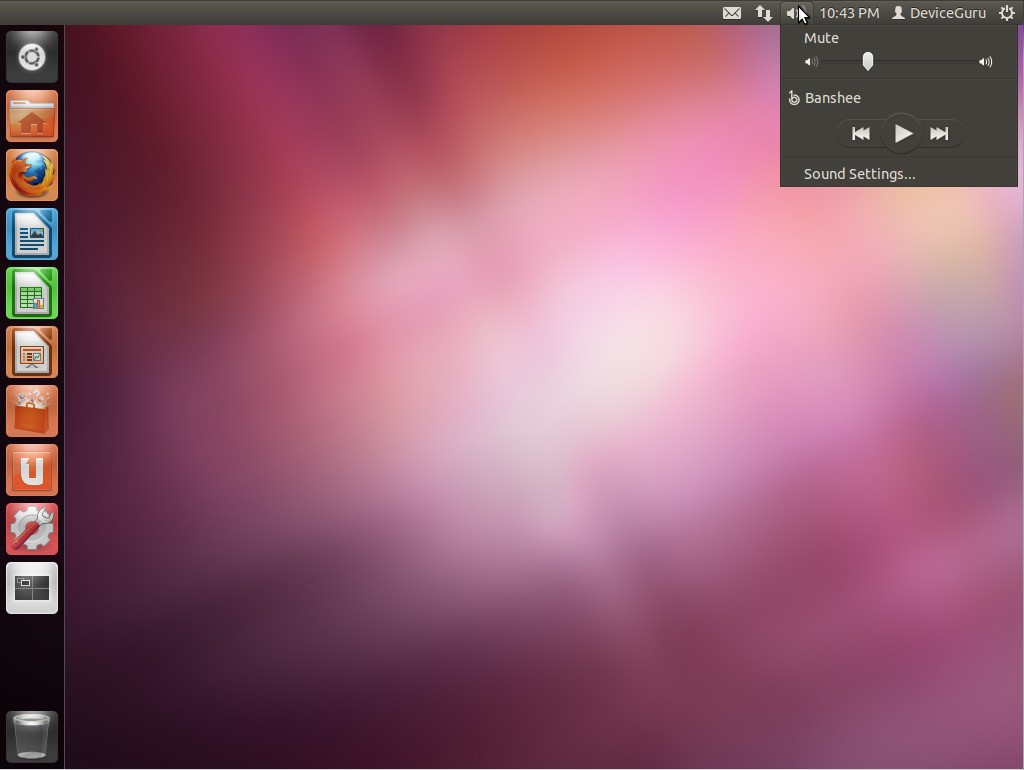The width and height of the screenshot is (1024, 770).
Task: Close the sound menu via speaker indicator
Action: (x=796, y=13)
